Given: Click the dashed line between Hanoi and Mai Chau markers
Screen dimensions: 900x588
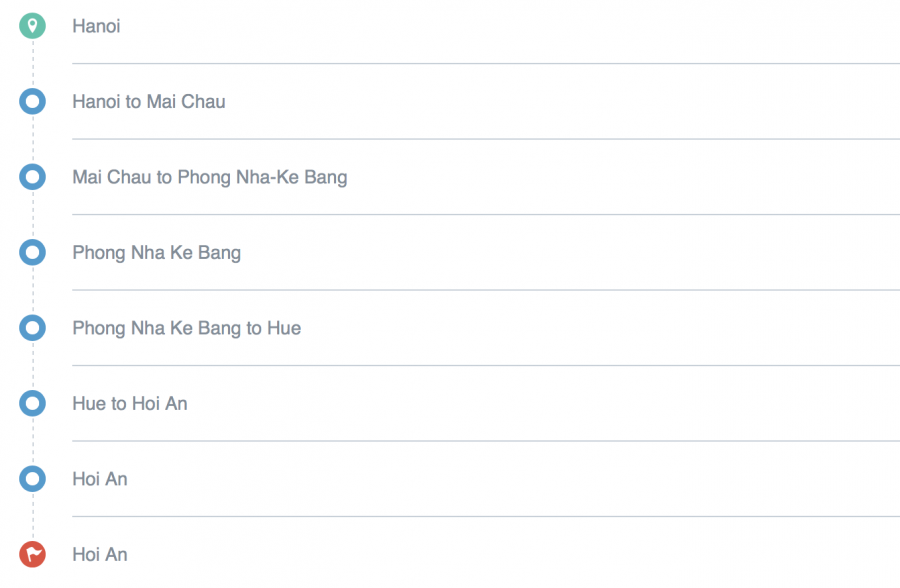Looking at the screenshot, I should click(x=33, y=64).
